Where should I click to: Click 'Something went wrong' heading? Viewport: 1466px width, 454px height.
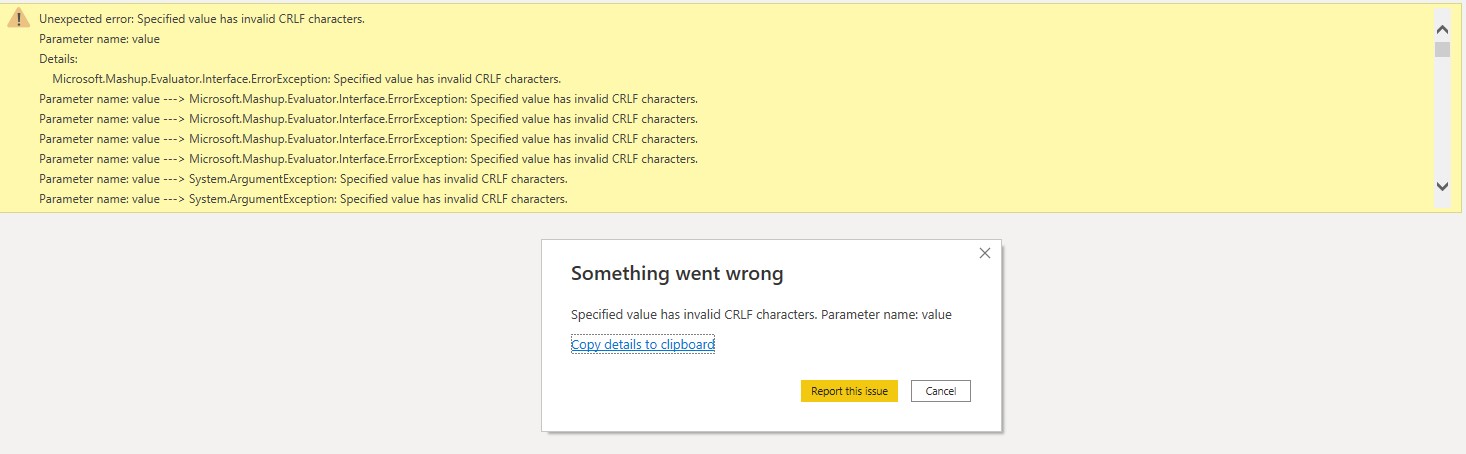677,273
